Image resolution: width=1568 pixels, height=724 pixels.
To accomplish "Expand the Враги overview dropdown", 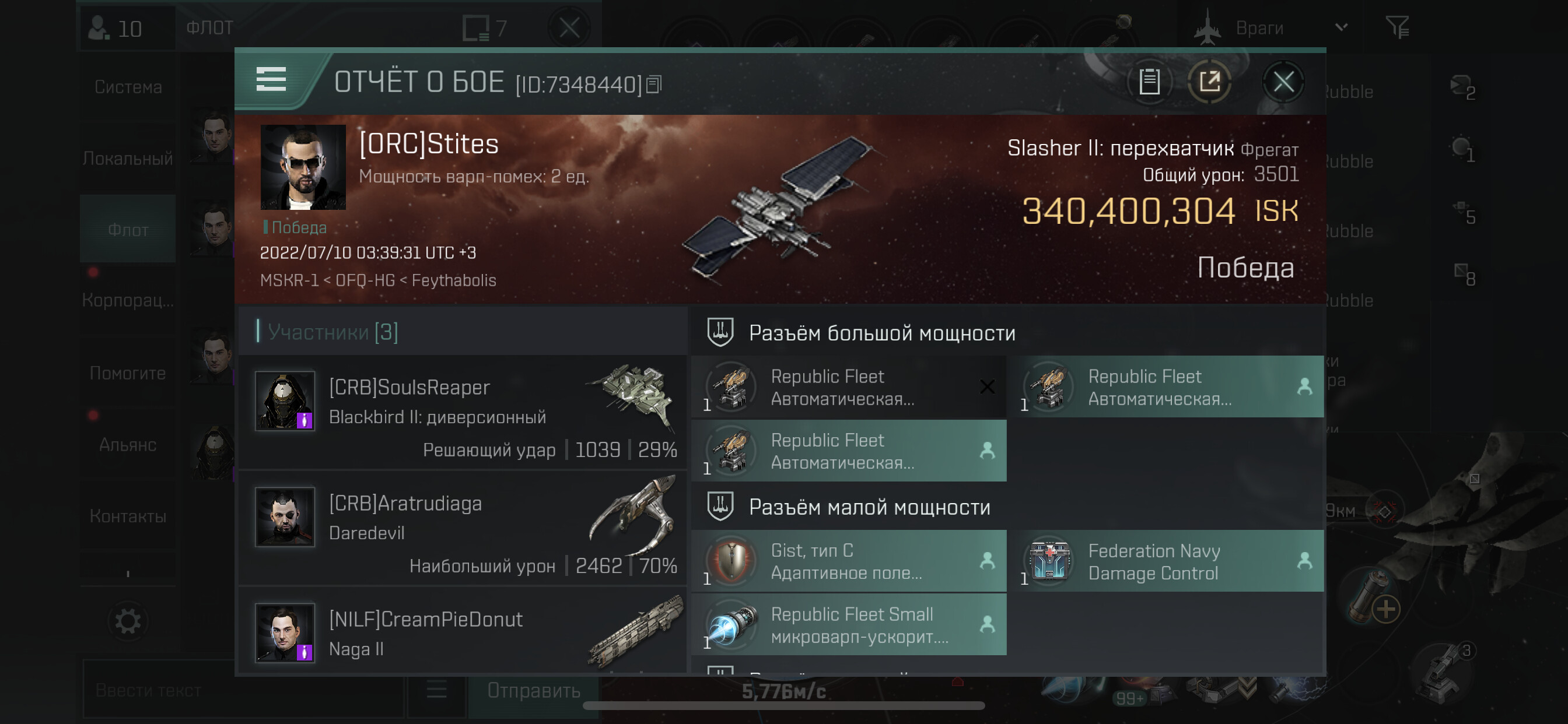I will click(x=1341, y=27).
